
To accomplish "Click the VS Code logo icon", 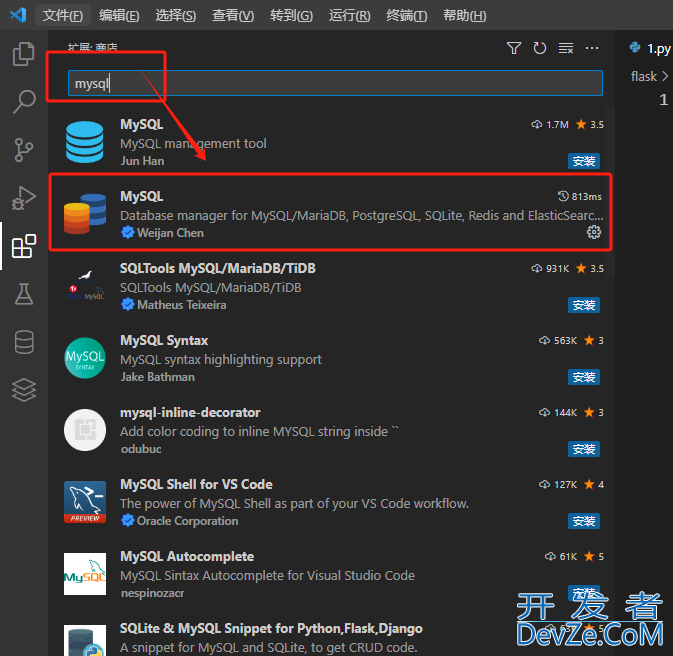I will coord(18,15).
